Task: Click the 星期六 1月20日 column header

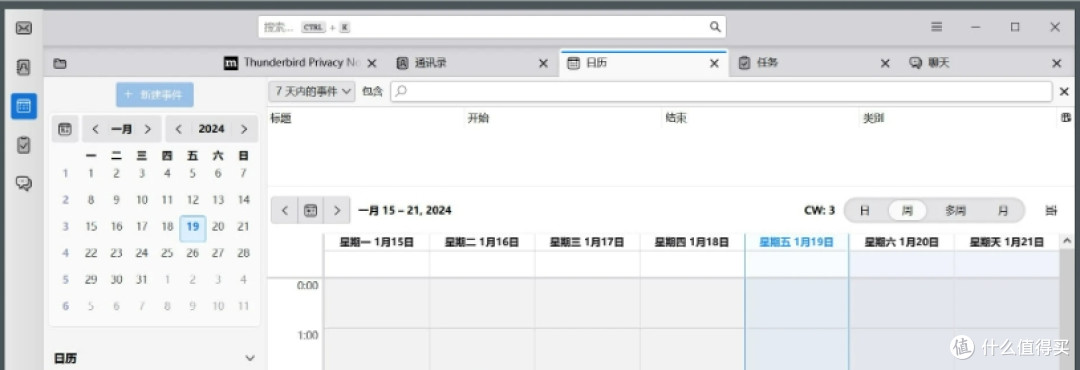Action: (x=901, y=243)
